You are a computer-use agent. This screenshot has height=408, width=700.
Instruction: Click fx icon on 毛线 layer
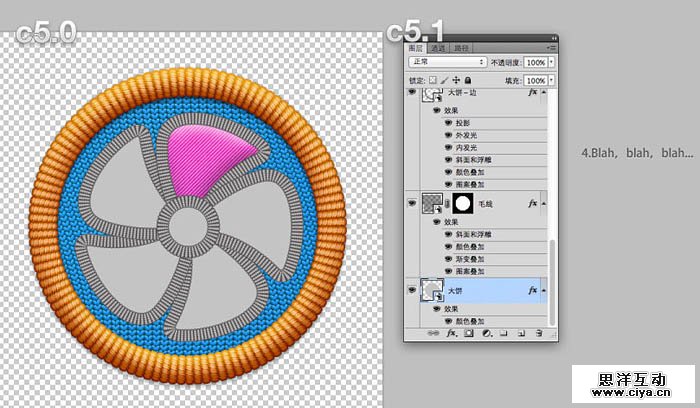532,204
